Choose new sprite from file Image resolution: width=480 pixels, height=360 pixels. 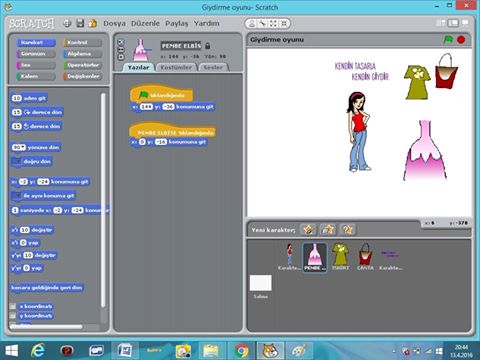coord(328,230)
